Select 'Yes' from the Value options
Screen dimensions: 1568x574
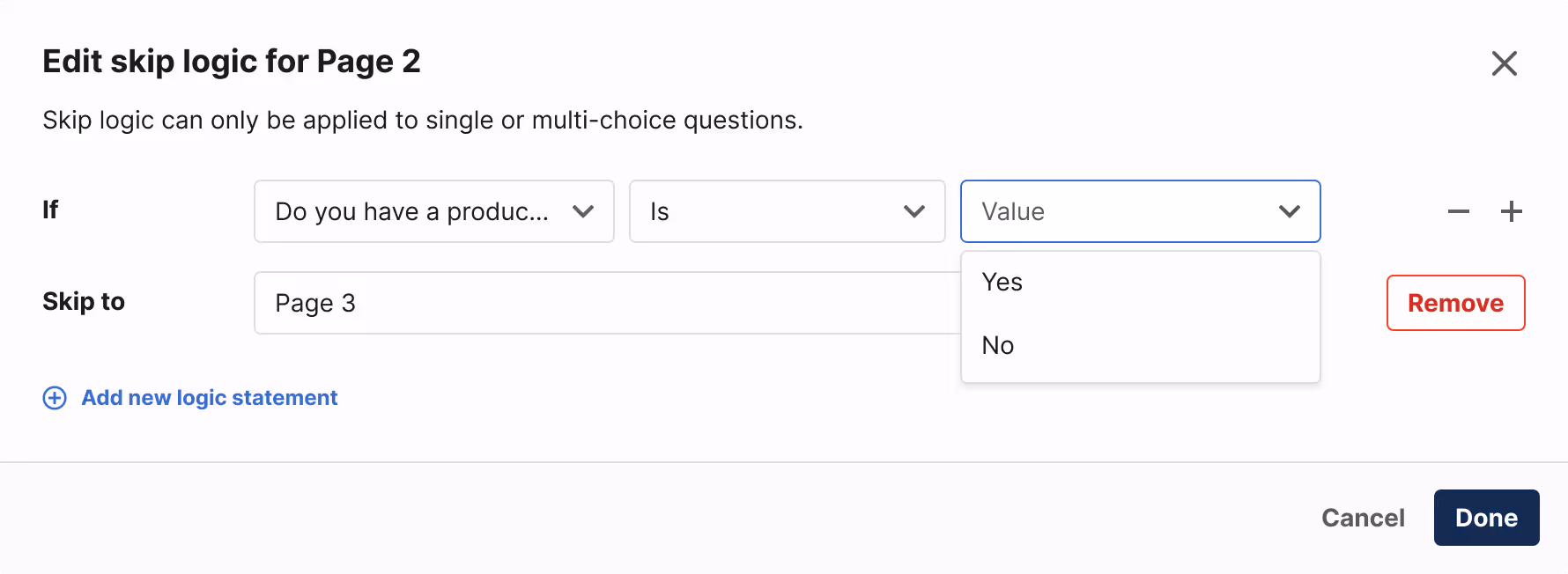(x=1002, y=283)
